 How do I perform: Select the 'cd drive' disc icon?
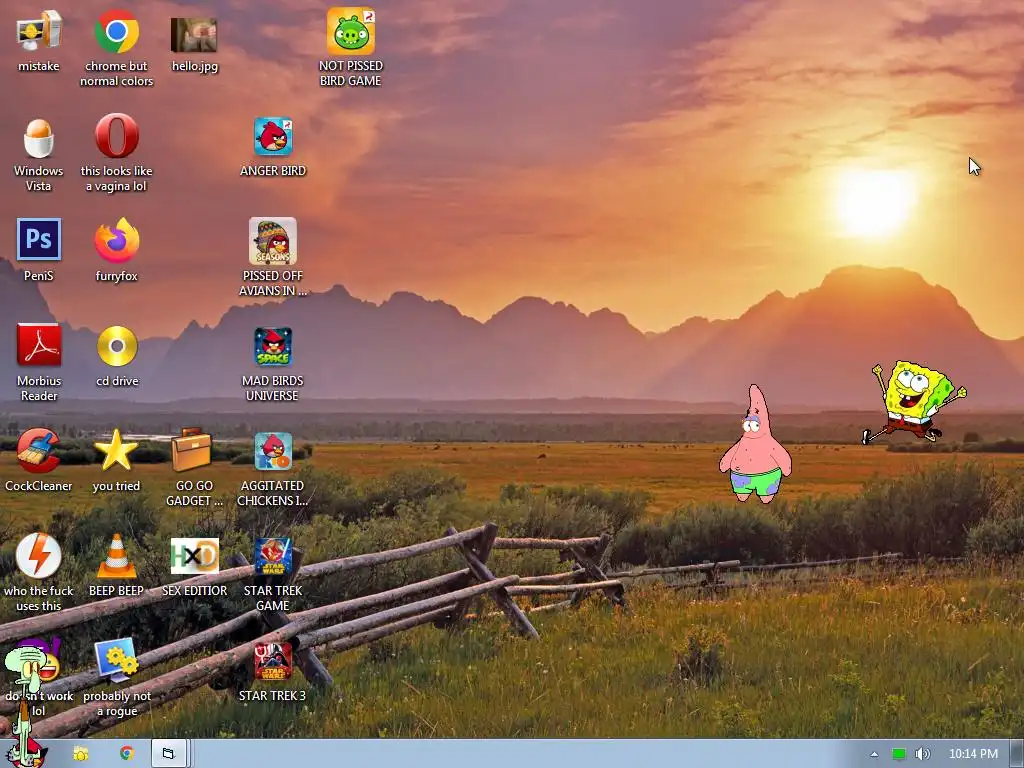(117, 346)
